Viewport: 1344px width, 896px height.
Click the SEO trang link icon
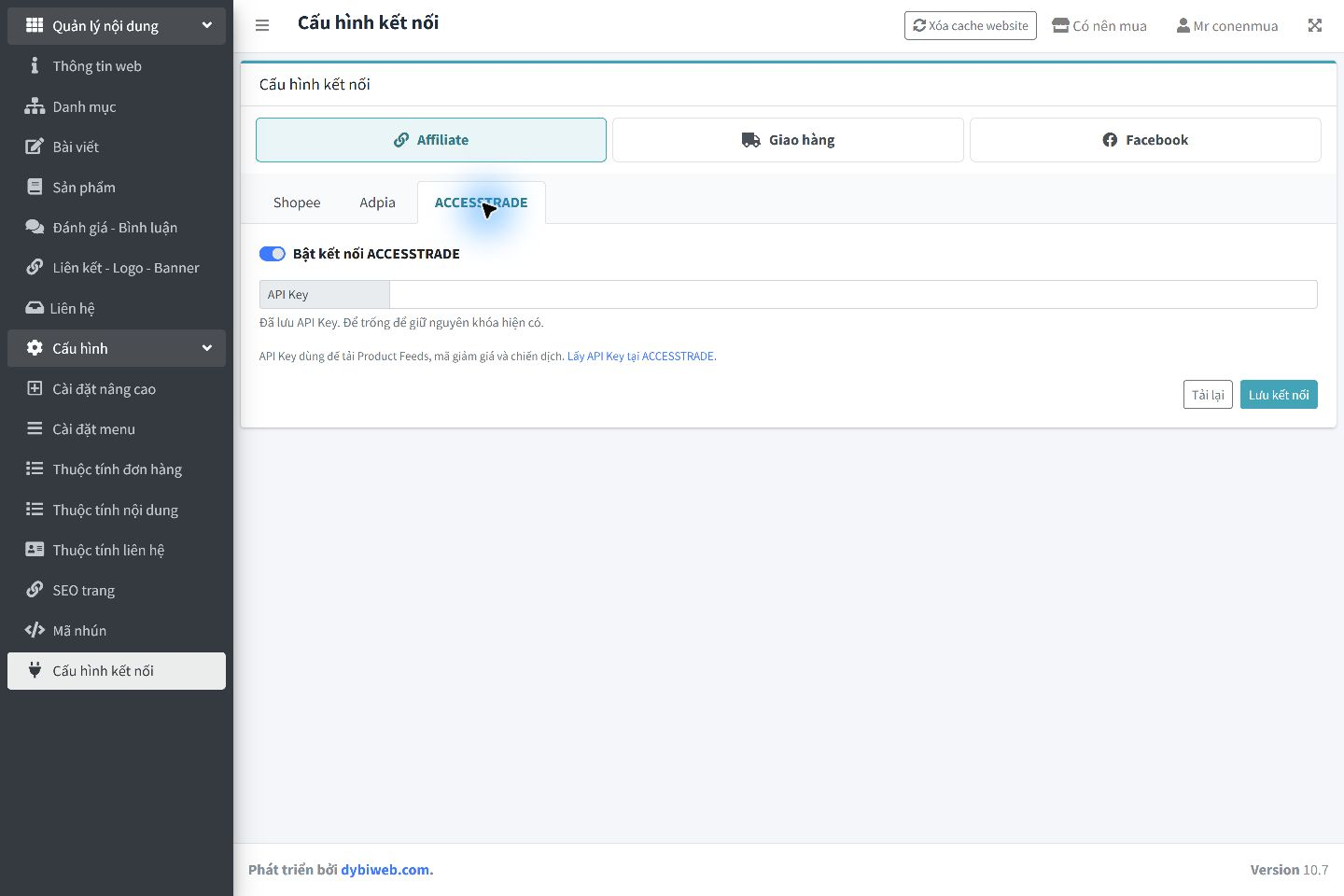35,589
